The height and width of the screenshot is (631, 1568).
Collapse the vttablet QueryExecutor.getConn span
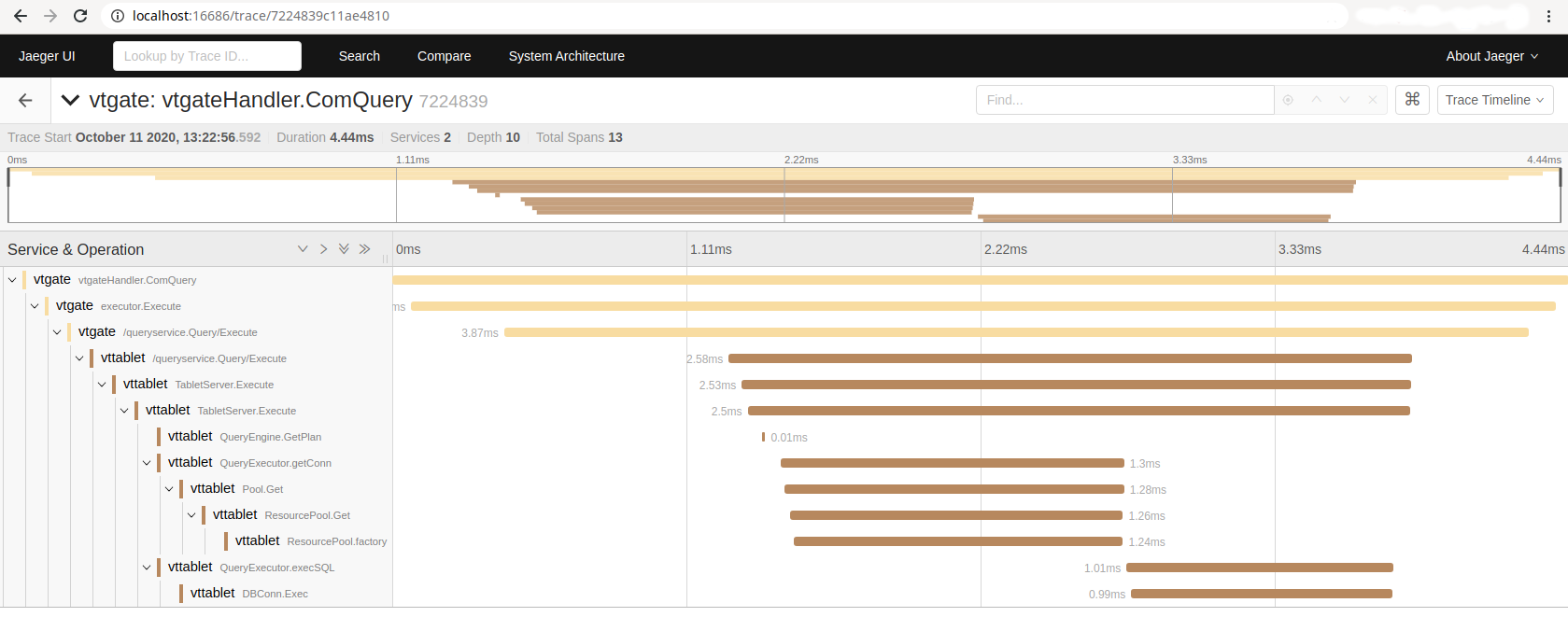(x=147, y=463)
